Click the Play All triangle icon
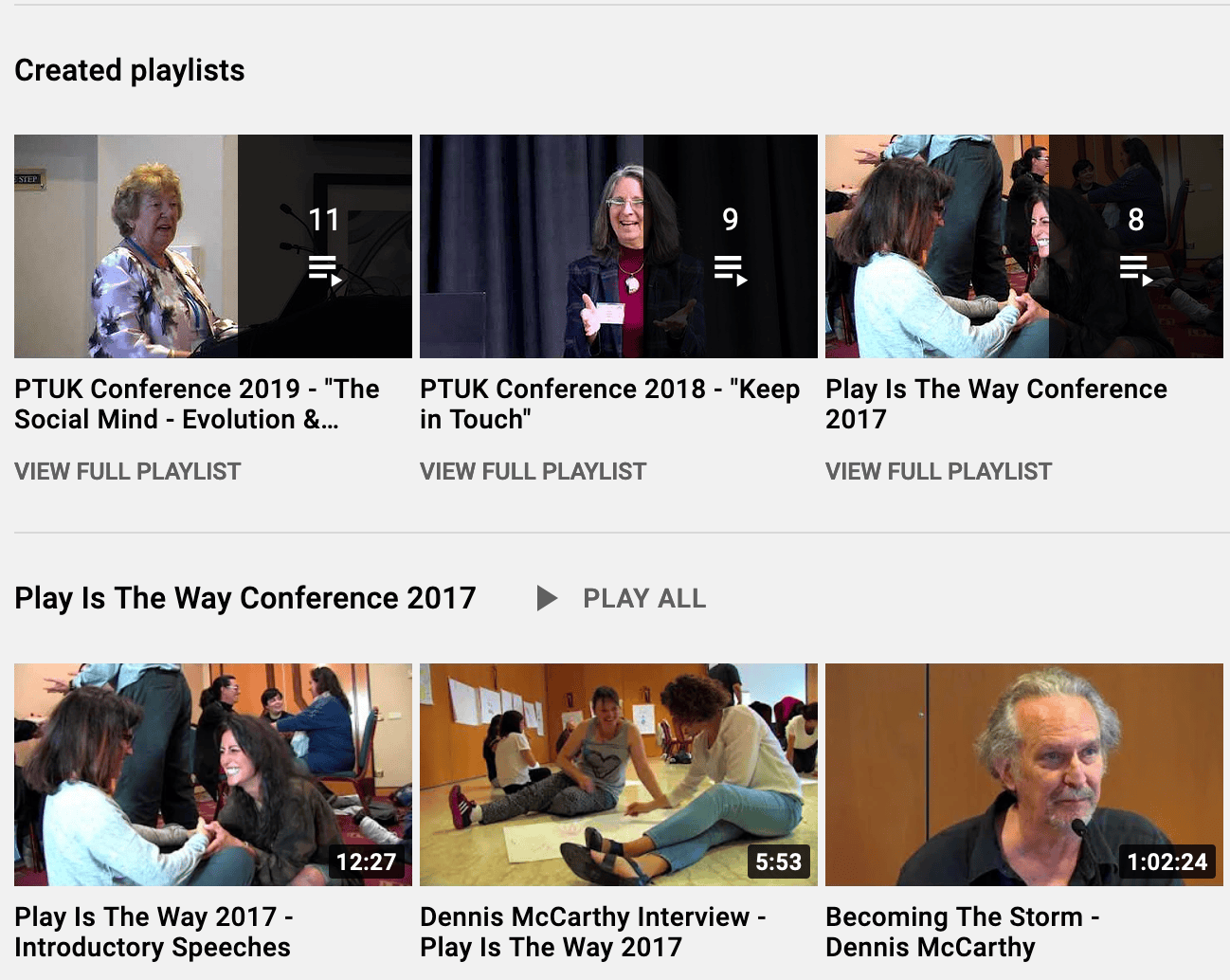This screenshot has height=980, width=1230. point(547,598)
